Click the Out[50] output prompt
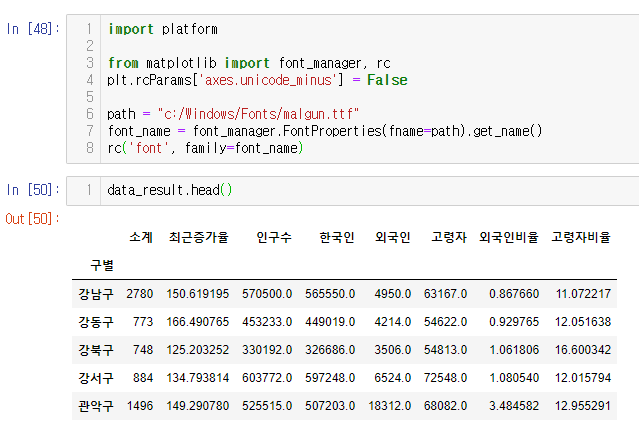639x431 pixels. pyautogui.click(x=33, y=218)
